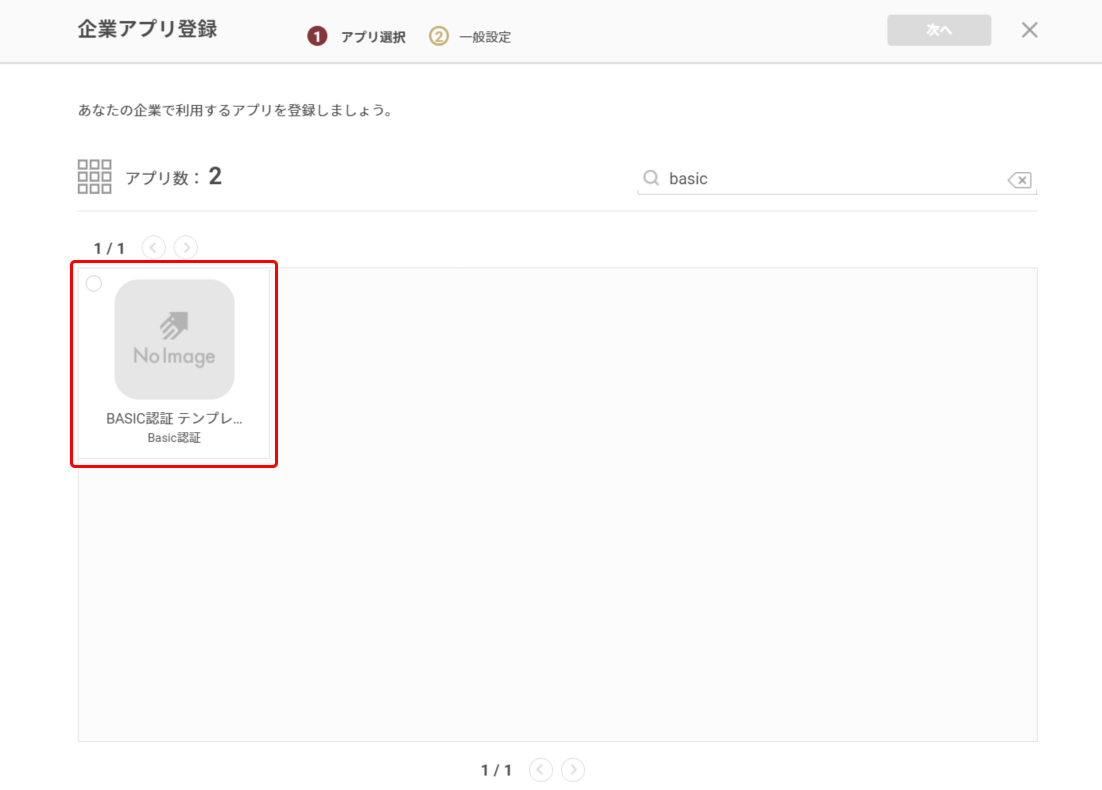Image resolution: width=1102 pixels, height=790 pixels.
Task: Go to previous page using top pagination arrow
Action: coord(153,247)
